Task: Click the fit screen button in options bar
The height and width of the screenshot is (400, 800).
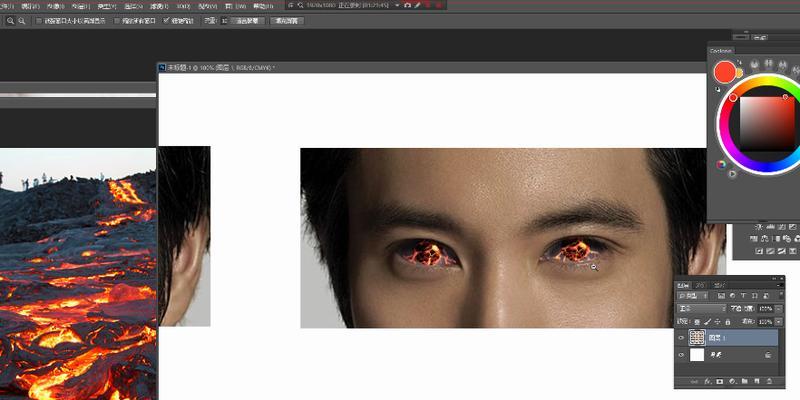Action: (x=247, y=21)
